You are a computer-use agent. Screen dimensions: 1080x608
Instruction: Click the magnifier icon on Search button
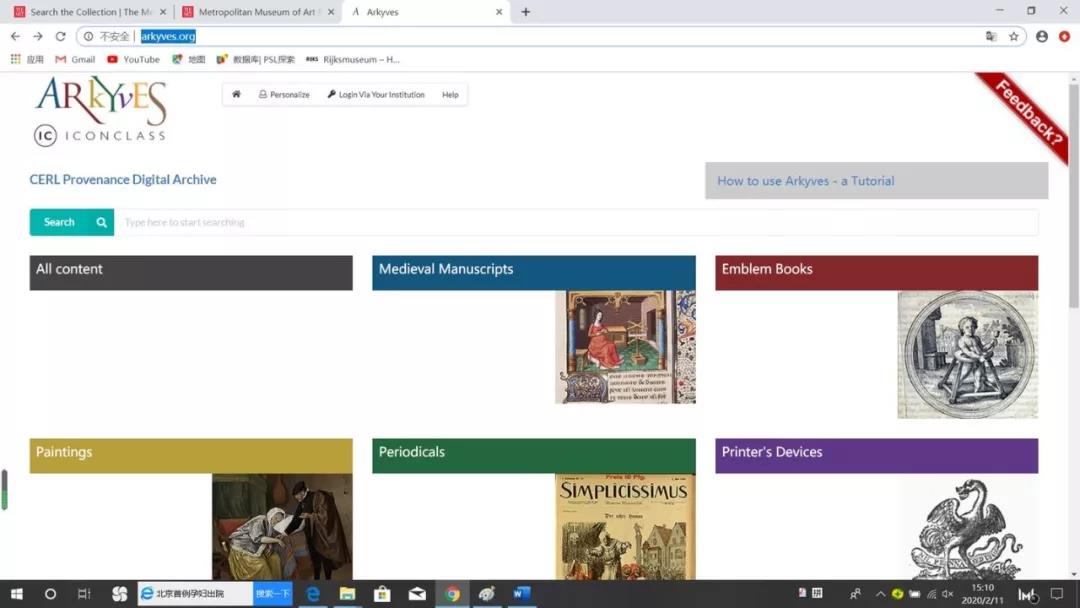tap(101, 222)
